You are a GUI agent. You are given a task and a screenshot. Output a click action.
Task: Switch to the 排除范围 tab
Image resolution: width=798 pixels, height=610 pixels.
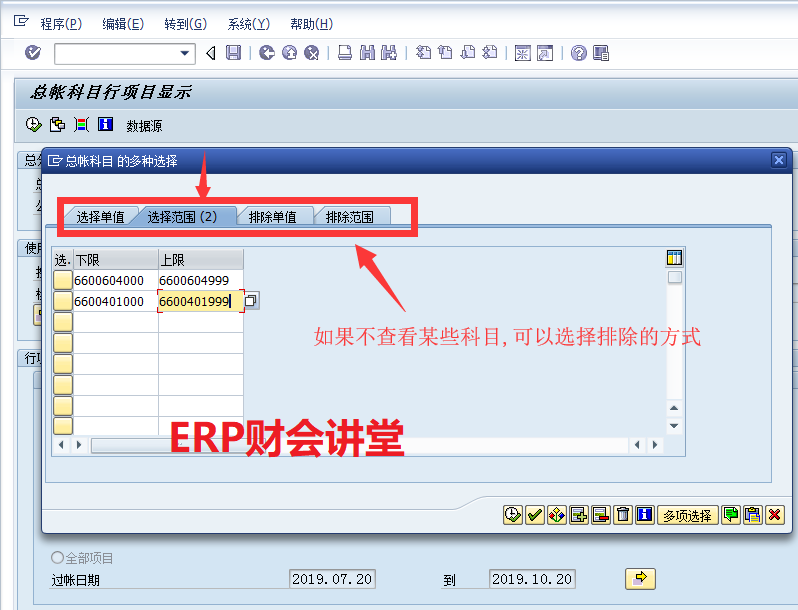pyautogui.click(x=350, y=216)
